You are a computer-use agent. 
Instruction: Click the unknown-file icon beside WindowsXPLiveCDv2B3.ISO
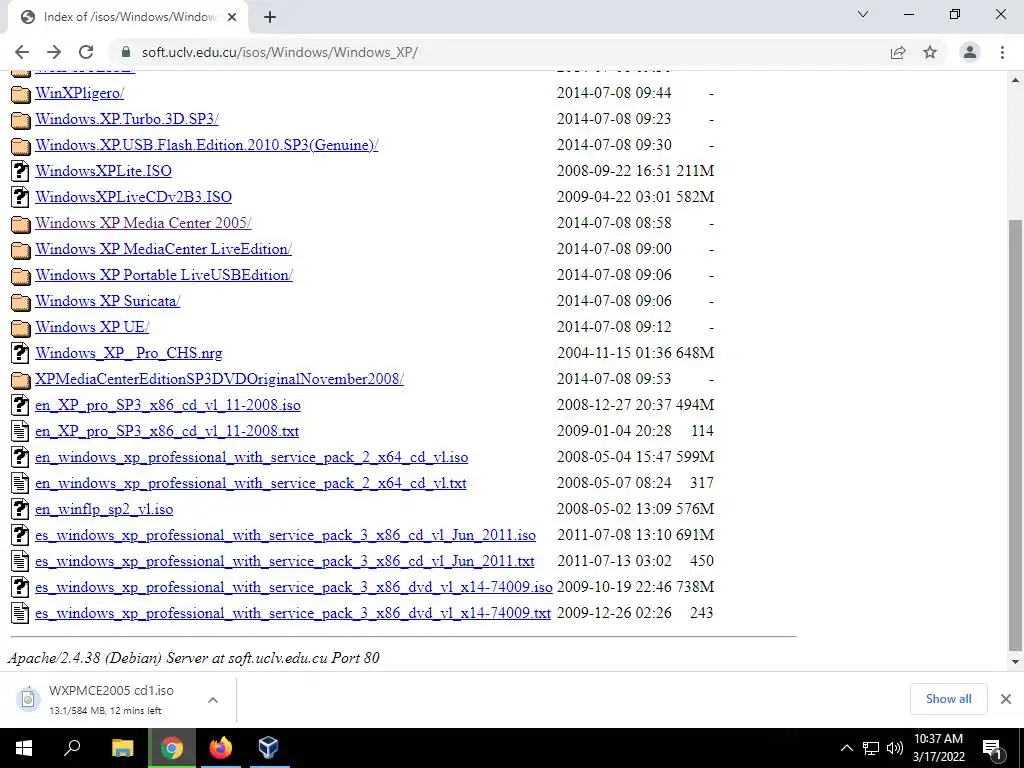[x=21, y=197]
